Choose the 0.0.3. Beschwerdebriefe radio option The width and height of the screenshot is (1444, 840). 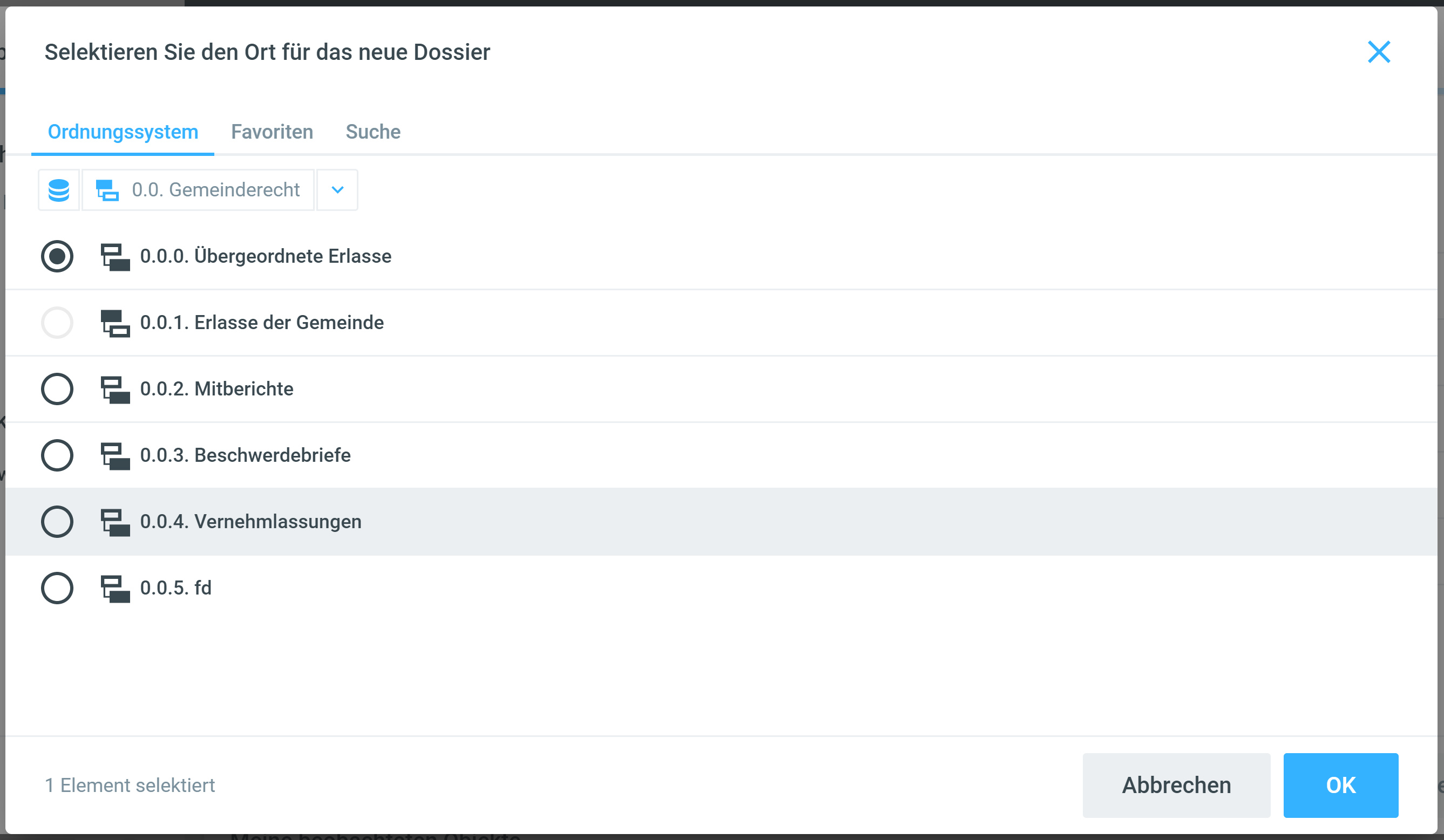(57, 456)
